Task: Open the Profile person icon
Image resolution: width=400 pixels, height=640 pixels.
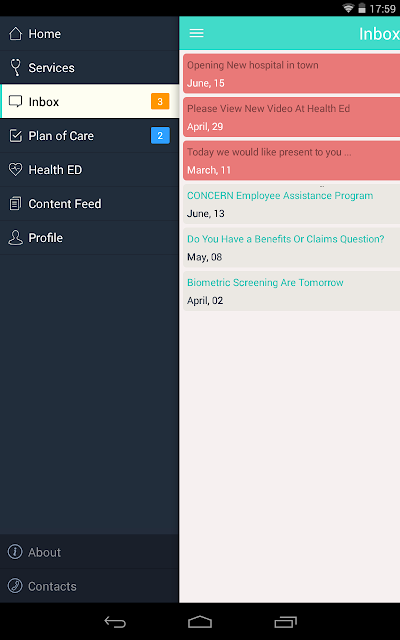Action: (x=16, y=238)
